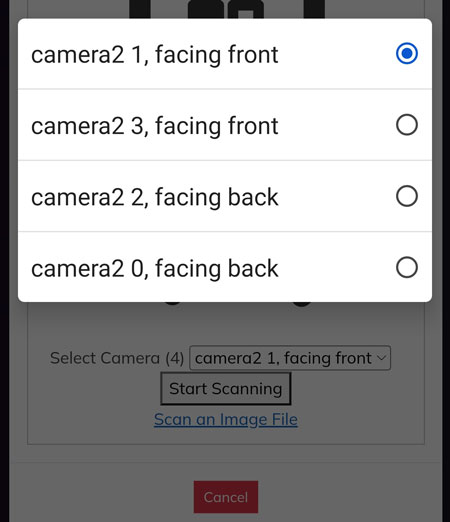Click the QR code placeholder graphic at top
Viewport: 450px width, 522px height.
point(227,9)
